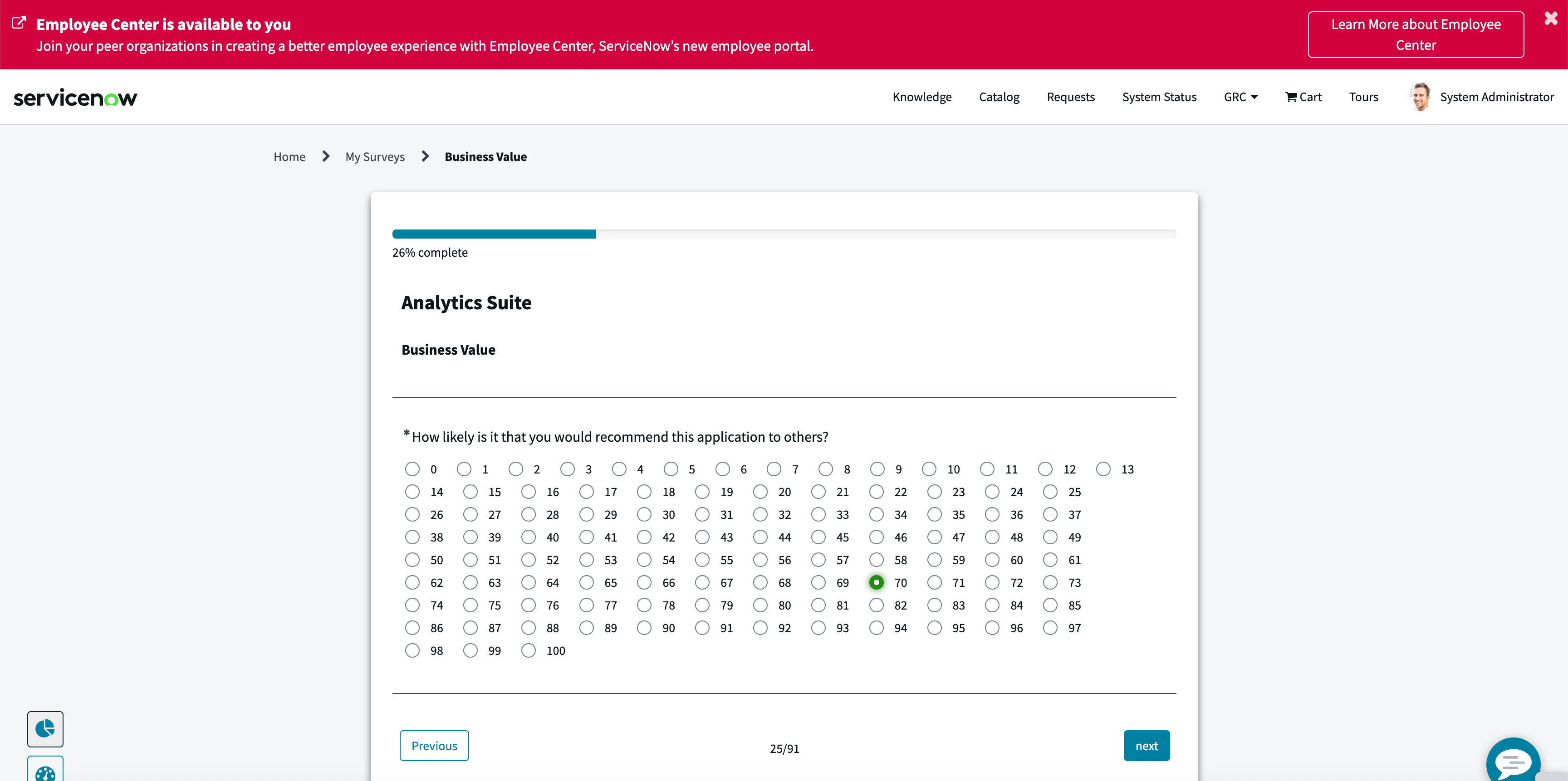Expand the GRC dropdown menu
The image size is (1568, 781).
[x=1240, y=97]
